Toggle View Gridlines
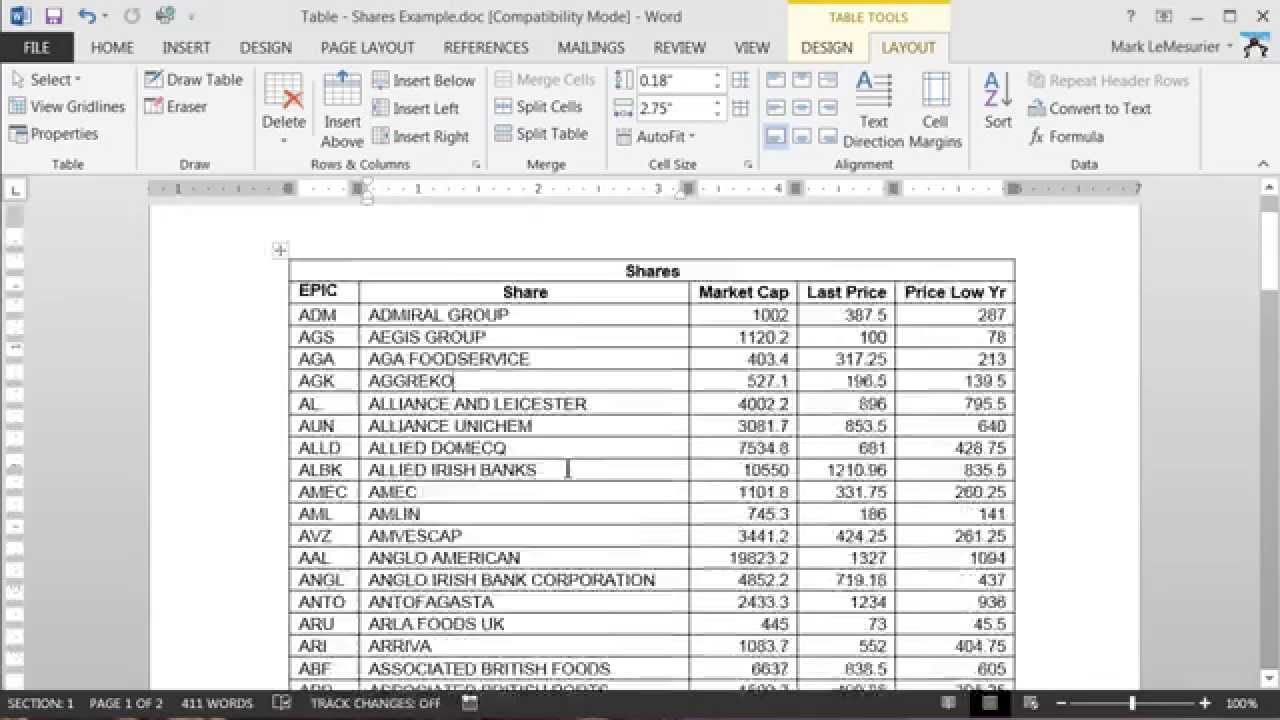 [x=67, y=106]
